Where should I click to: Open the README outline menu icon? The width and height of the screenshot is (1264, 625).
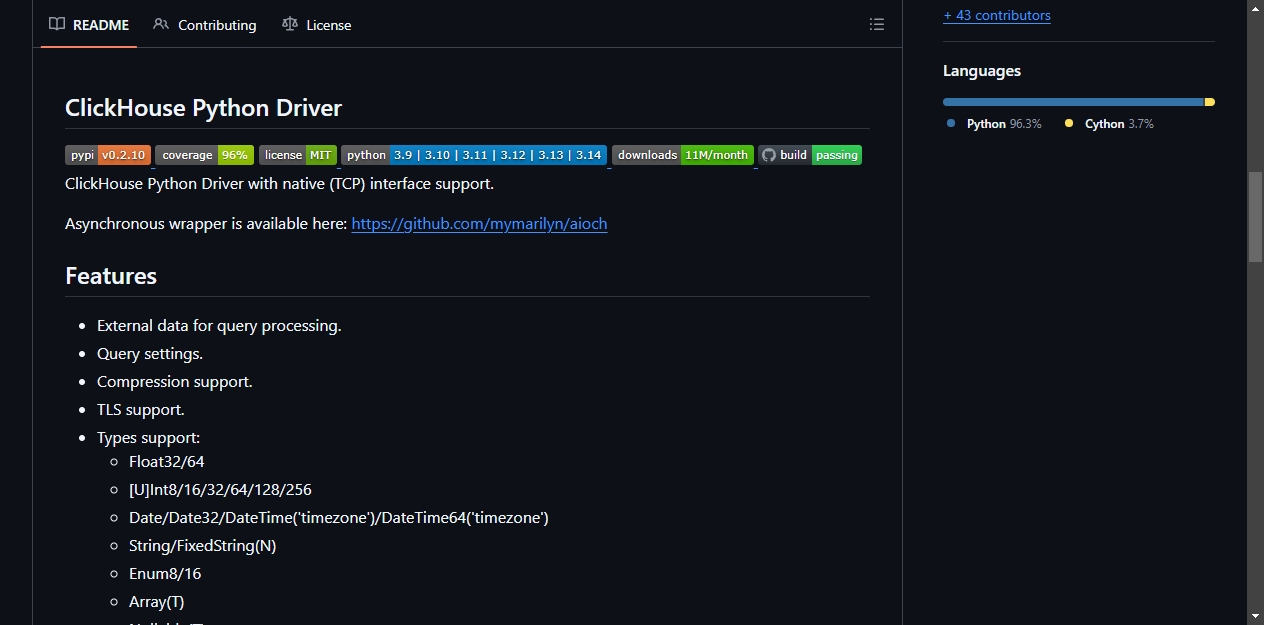point(877,24)
